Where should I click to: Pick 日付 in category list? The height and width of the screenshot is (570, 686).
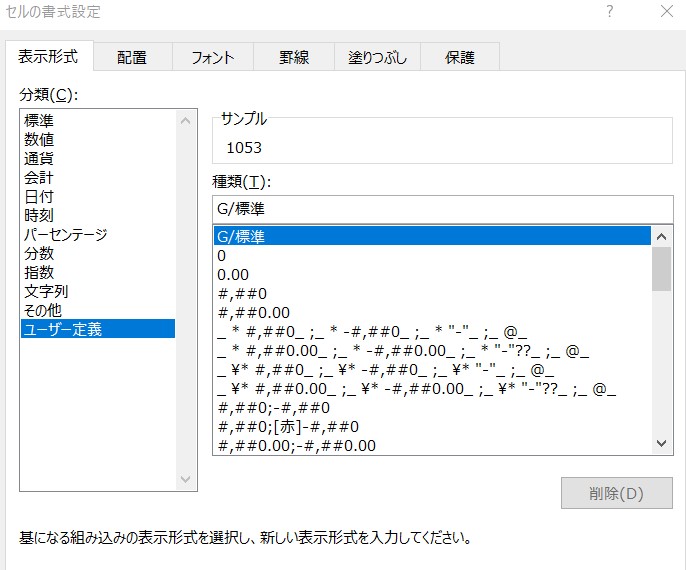tap(98, 196)
